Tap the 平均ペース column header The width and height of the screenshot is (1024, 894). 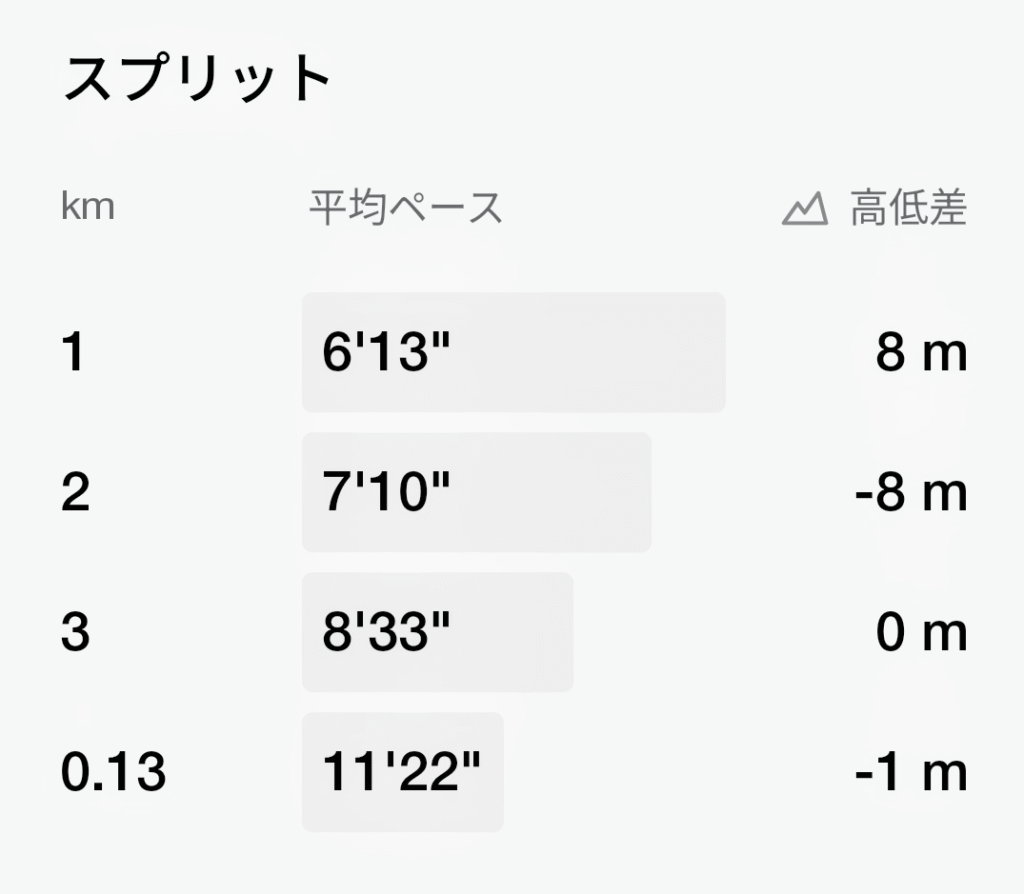pyautogui.click(x=406, y=208)
